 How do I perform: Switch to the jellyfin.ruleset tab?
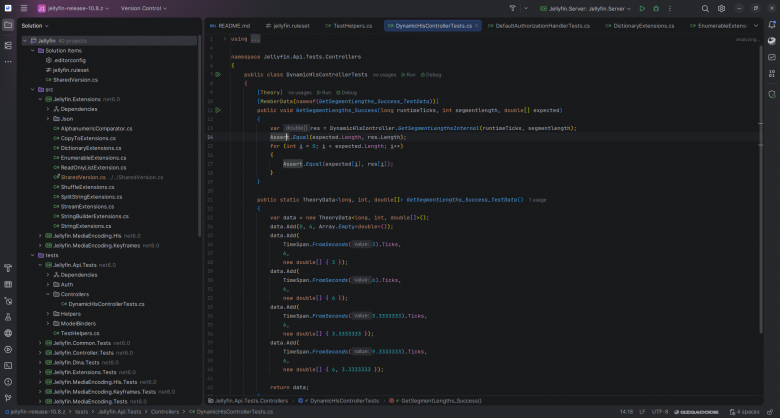[288, 26]
